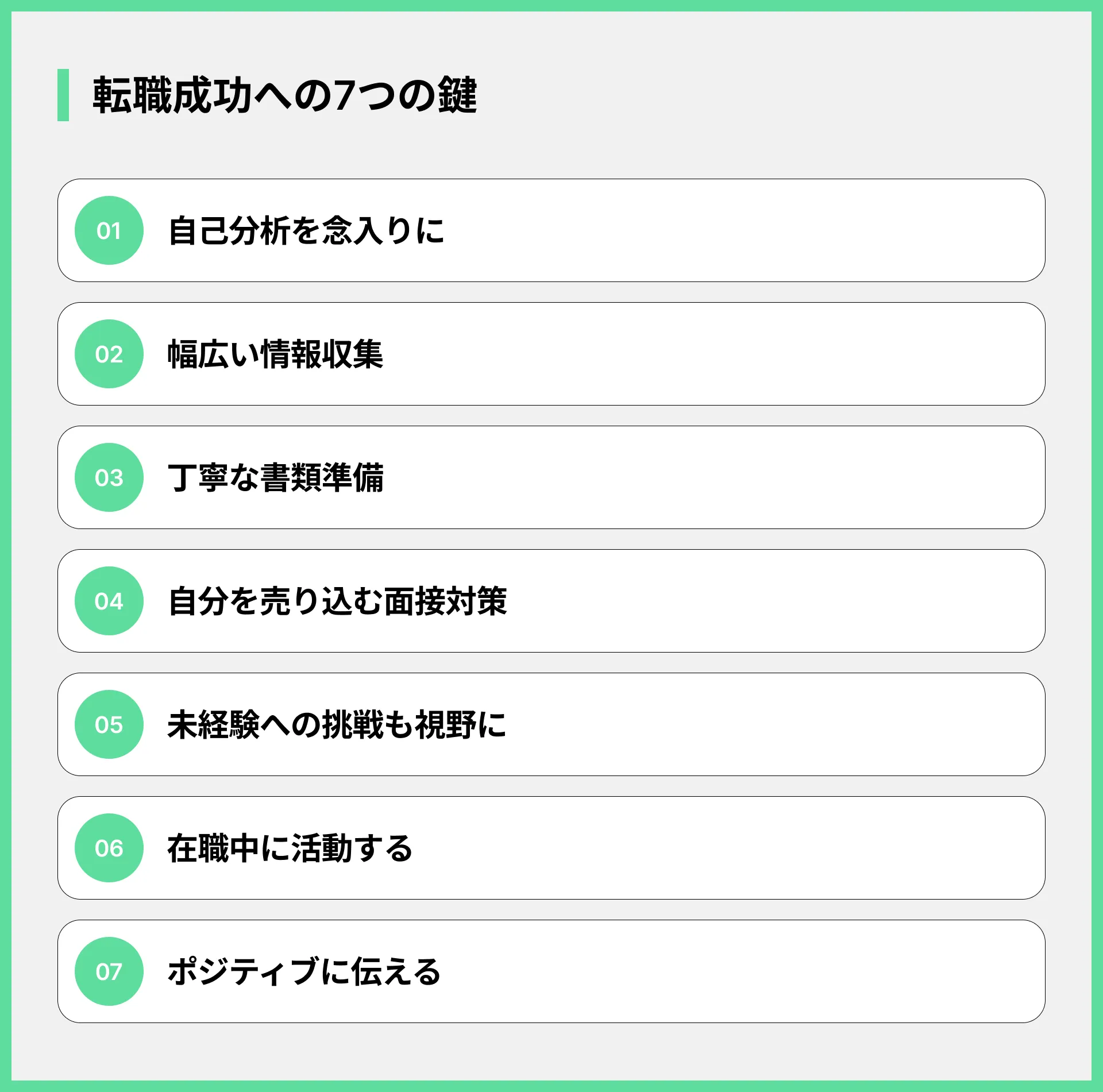This screenshot has height=1092, width=1103.
Task: Select the 幅広い情報収集 text
Action: (x=275, y=354)
